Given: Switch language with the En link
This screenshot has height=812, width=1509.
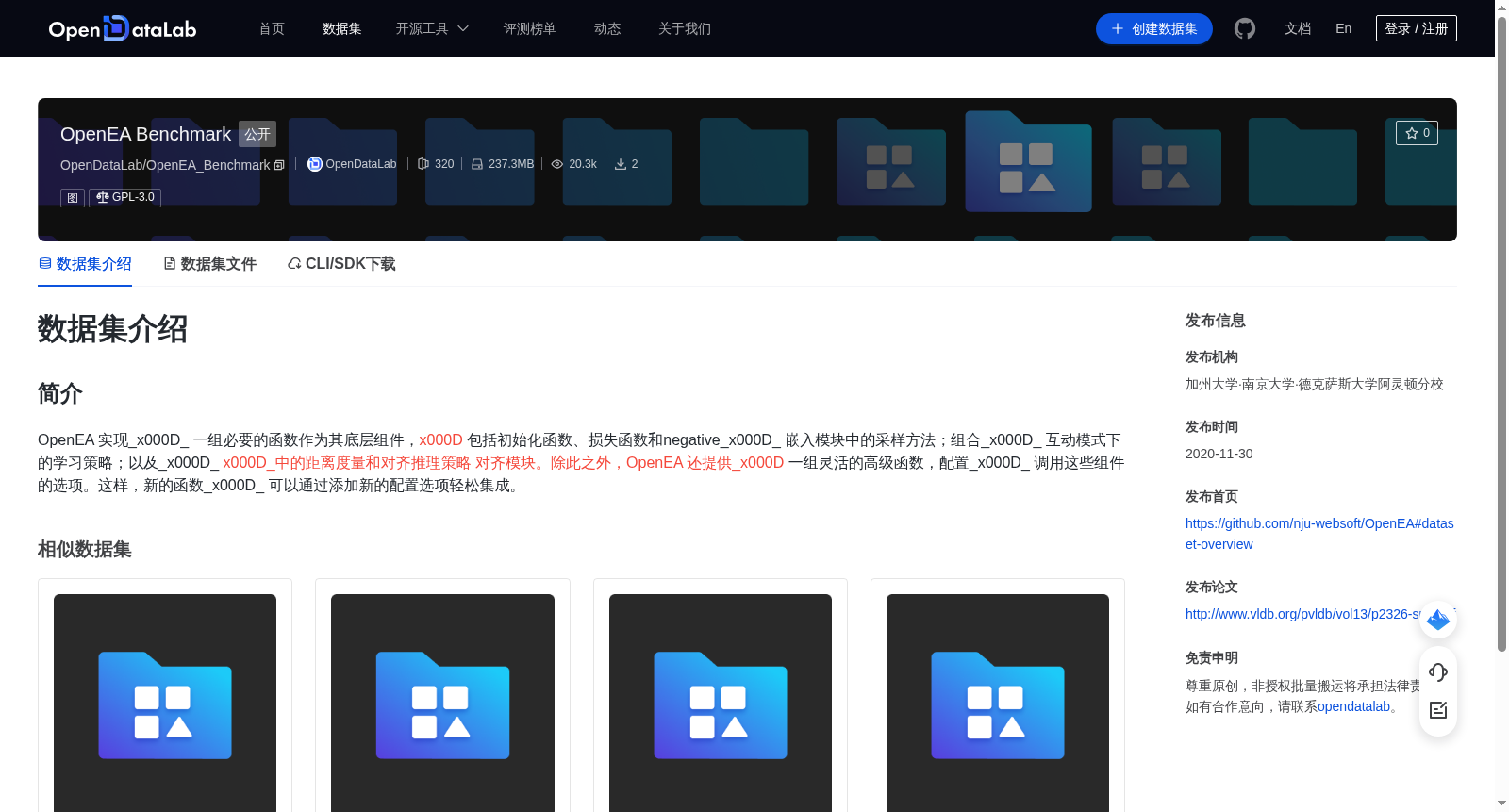Looking at the screenshot, I should 1344,28.
